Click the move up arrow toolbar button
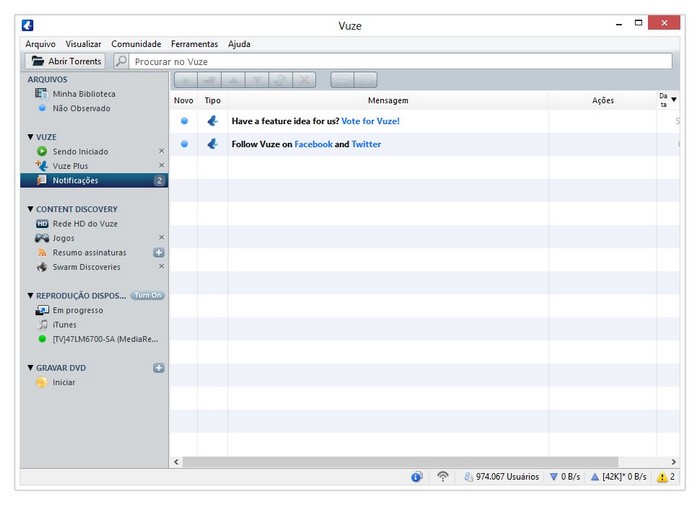The height and width of the screenshot is (505, 700). click(233, 80)
